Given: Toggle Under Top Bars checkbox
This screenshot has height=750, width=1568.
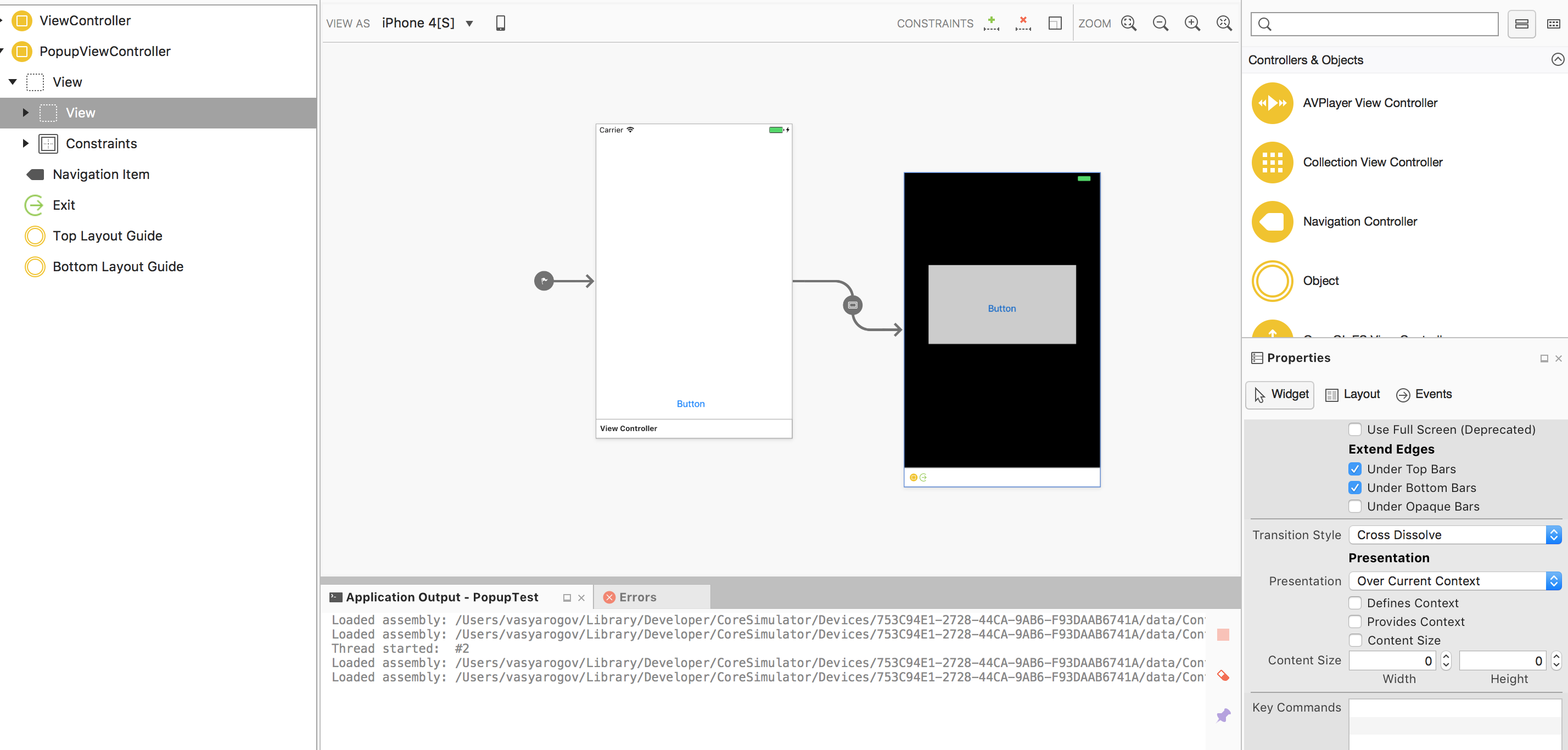Looking at the screenshot, I should (x=1355, y=468).
